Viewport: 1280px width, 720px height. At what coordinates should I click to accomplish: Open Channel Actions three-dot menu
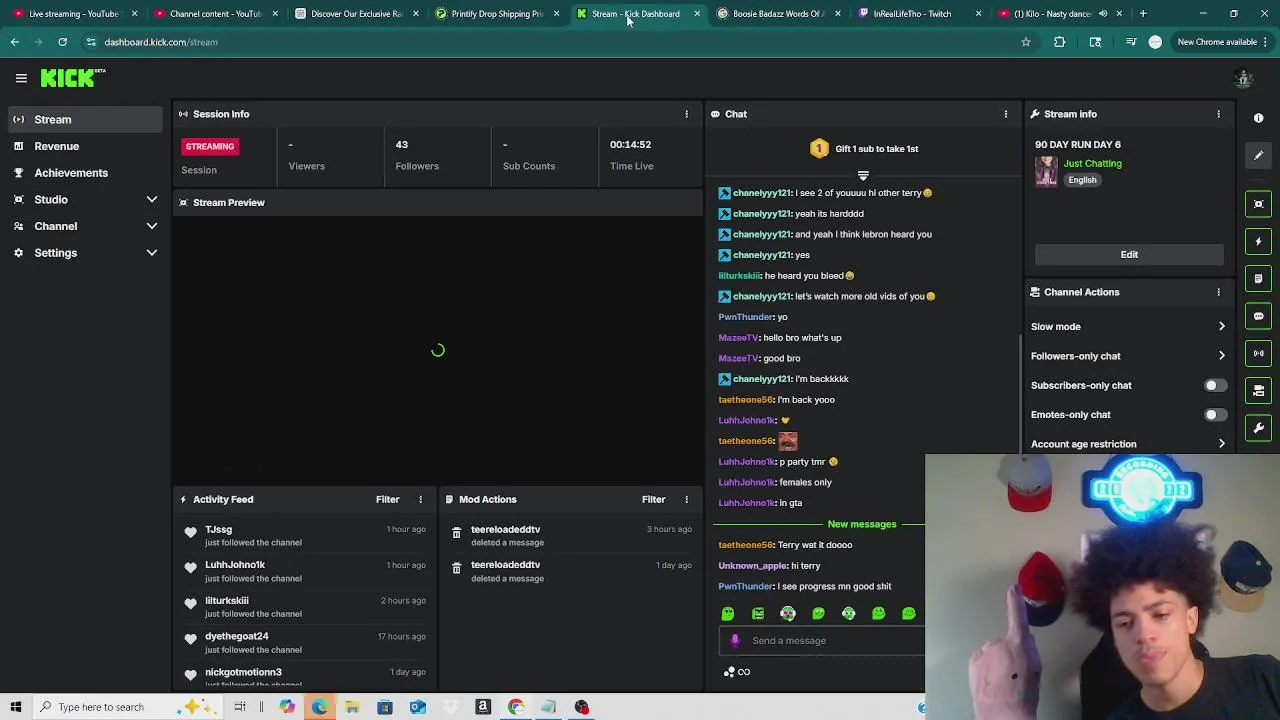click(x=1218, y=292)
